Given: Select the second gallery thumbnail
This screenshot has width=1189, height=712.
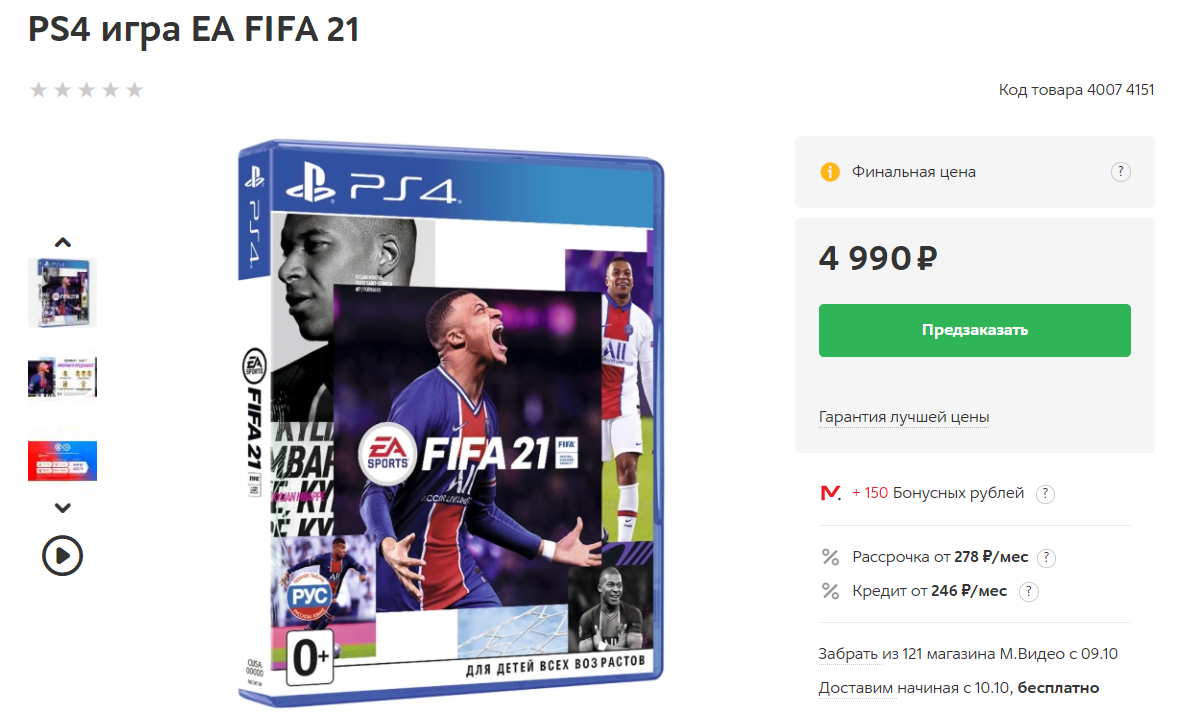Looking at the screenshot, I should click(x=62, y=377).
